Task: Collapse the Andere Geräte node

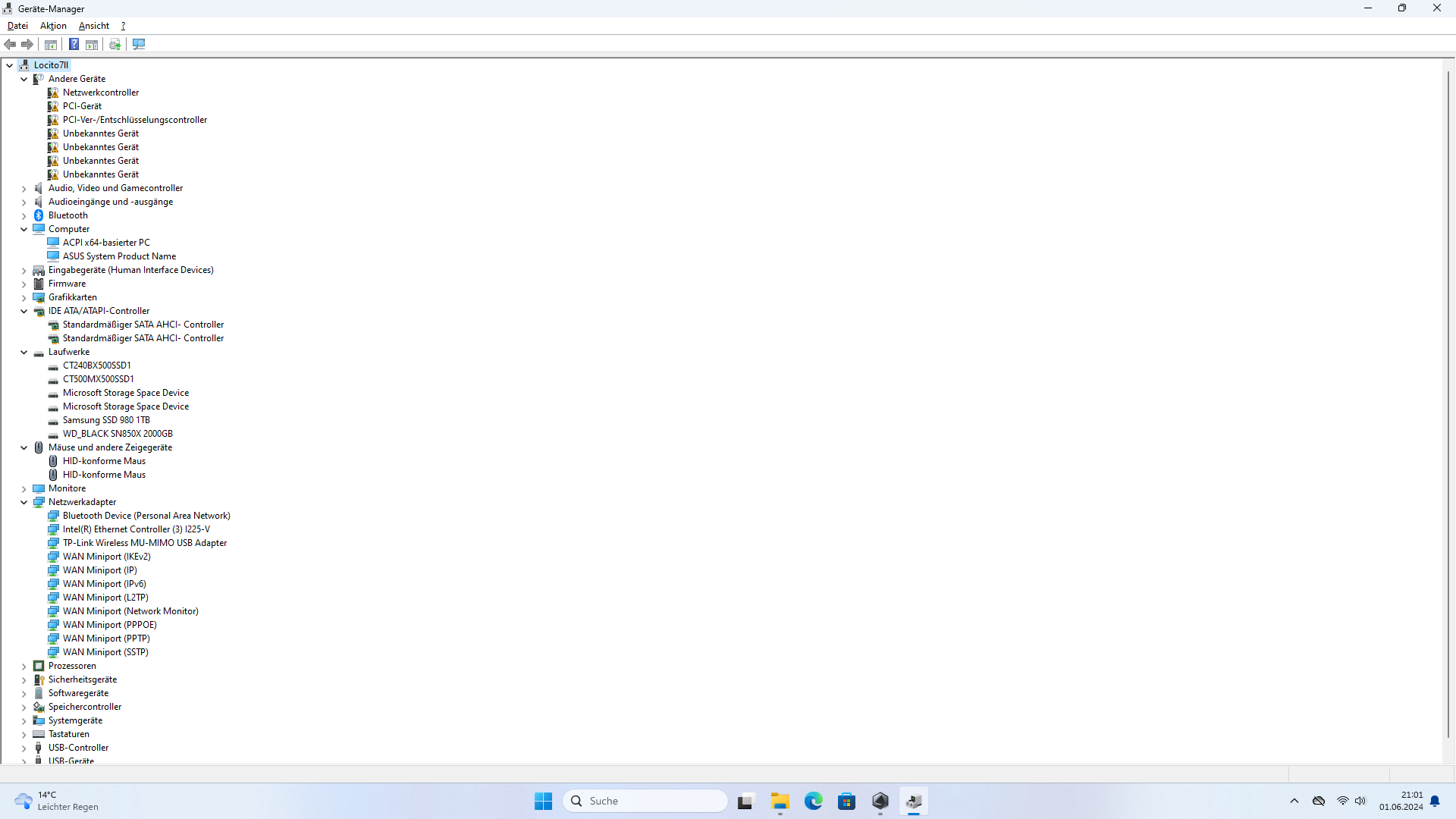Action: [24, 79]
